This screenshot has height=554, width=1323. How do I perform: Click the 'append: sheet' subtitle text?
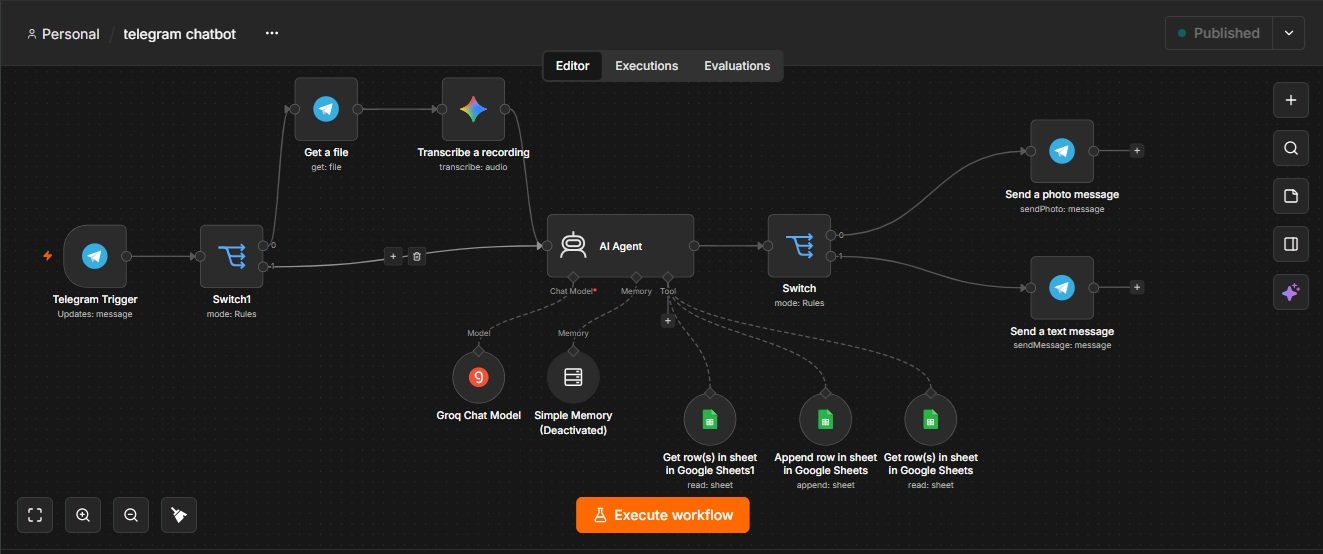coord(825,485)
